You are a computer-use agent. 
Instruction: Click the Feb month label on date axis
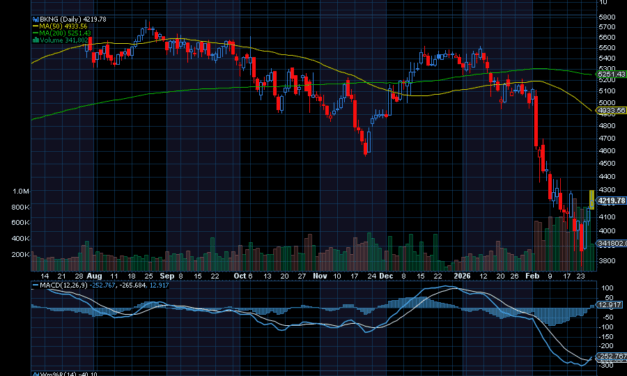532,276
